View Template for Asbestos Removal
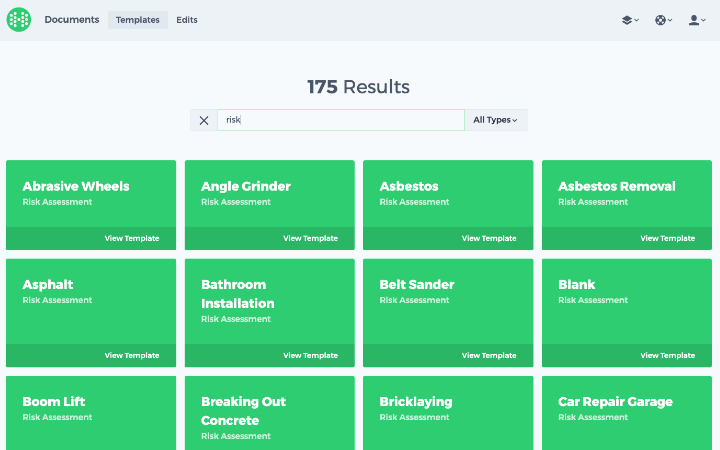 (668, 238)
